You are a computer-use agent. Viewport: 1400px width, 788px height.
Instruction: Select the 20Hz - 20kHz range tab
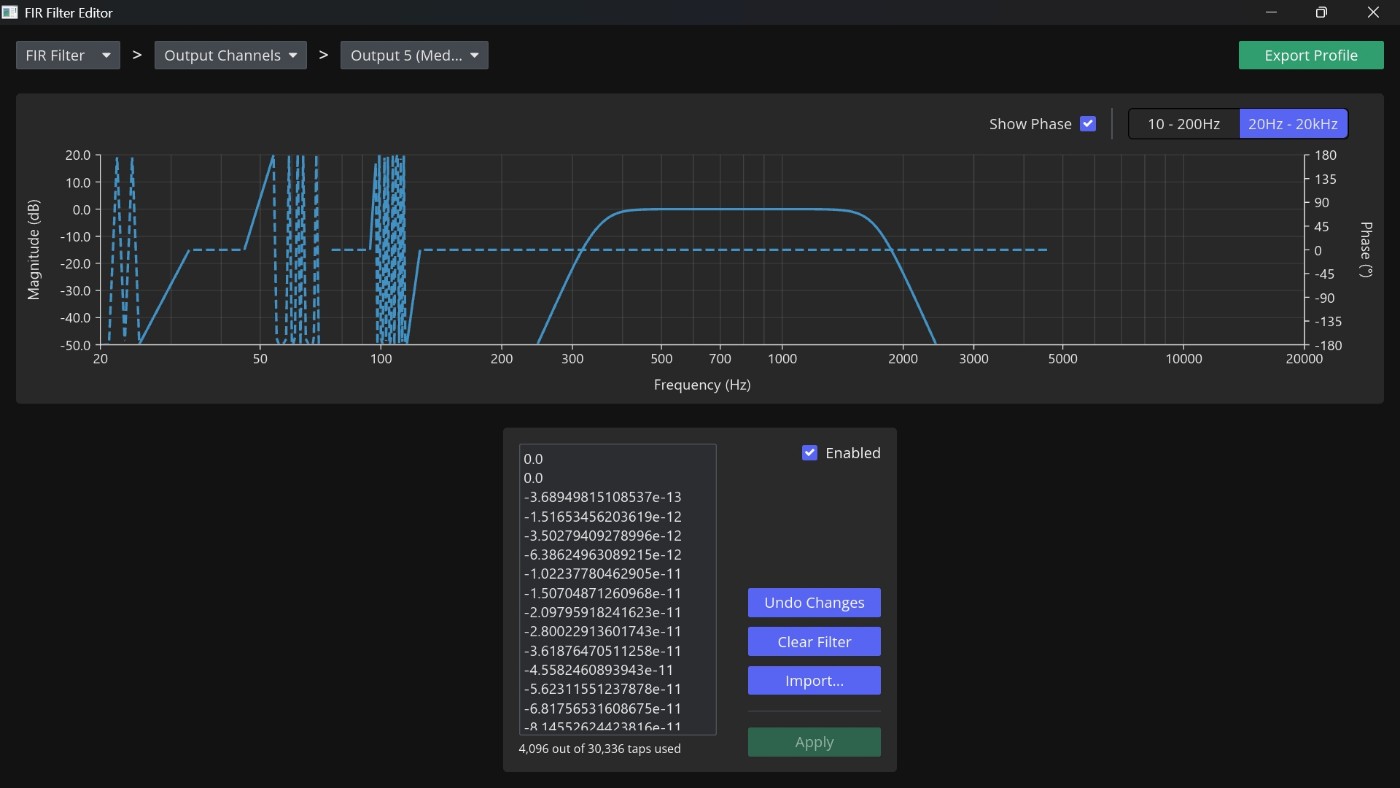1293,124
